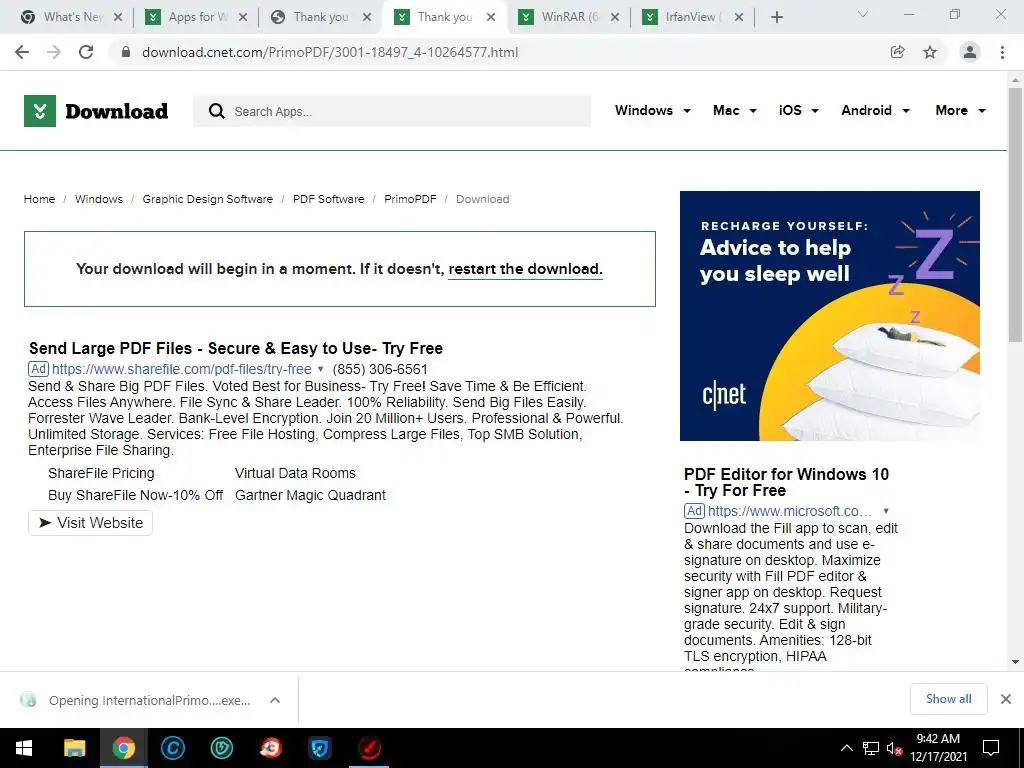Expand the Mac category dropdown
Screen dimensions: 1024x768
[x=735, y=110]
